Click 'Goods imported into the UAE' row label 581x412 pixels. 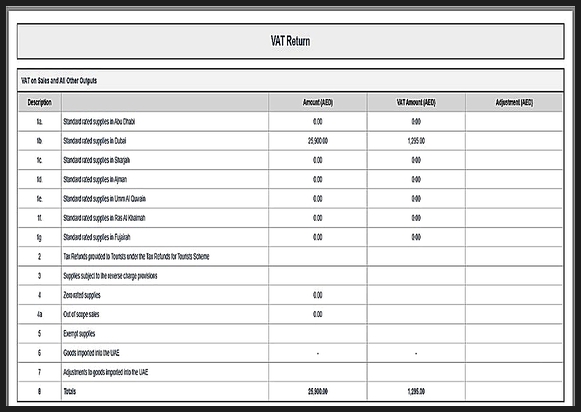pyautogui.click(x=92, y=353)
